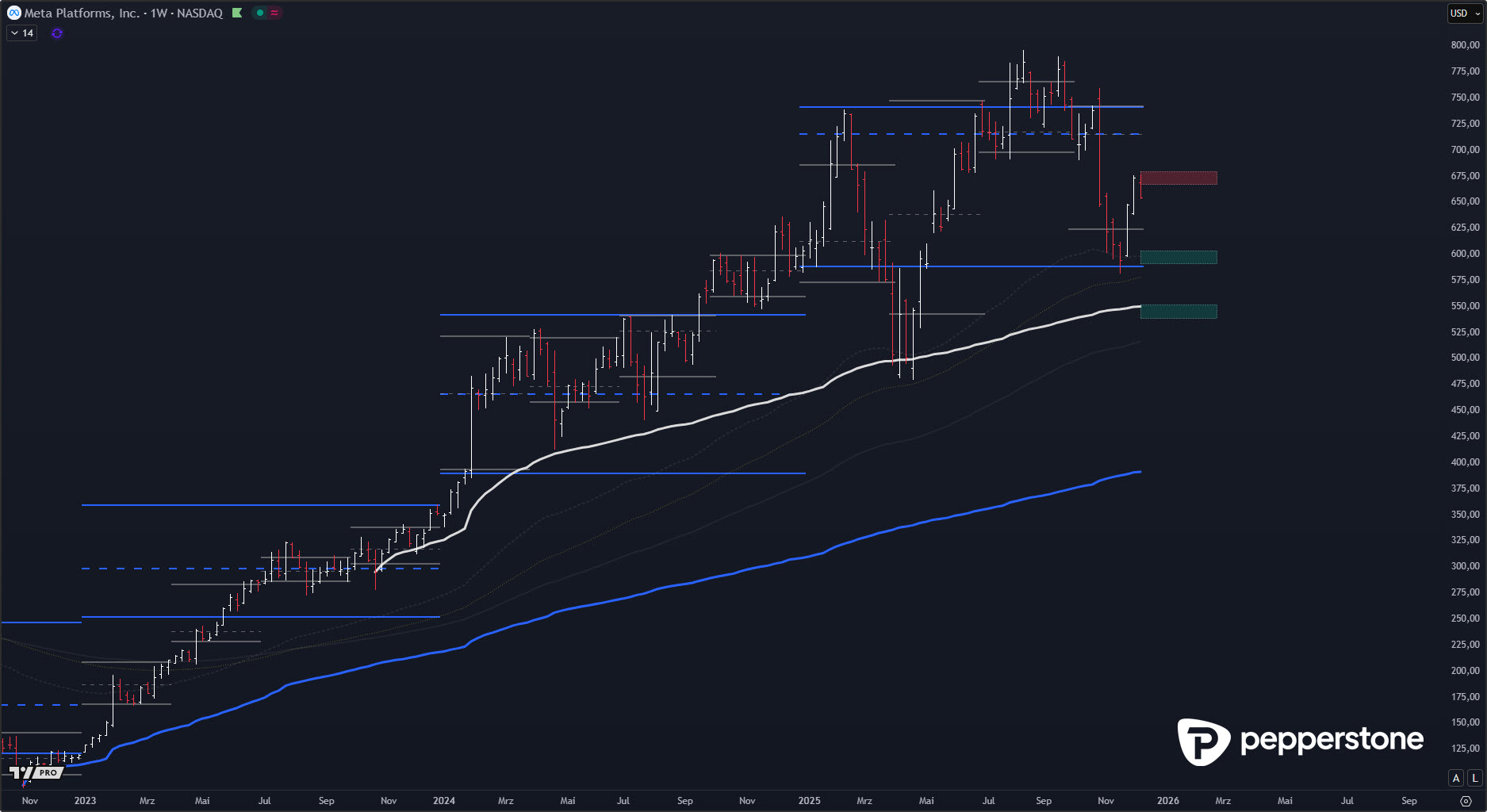This screenshot has width=1487, height=812.
Task: Click the 675,00 price axis label
Action: click(x=1466, y=176)
